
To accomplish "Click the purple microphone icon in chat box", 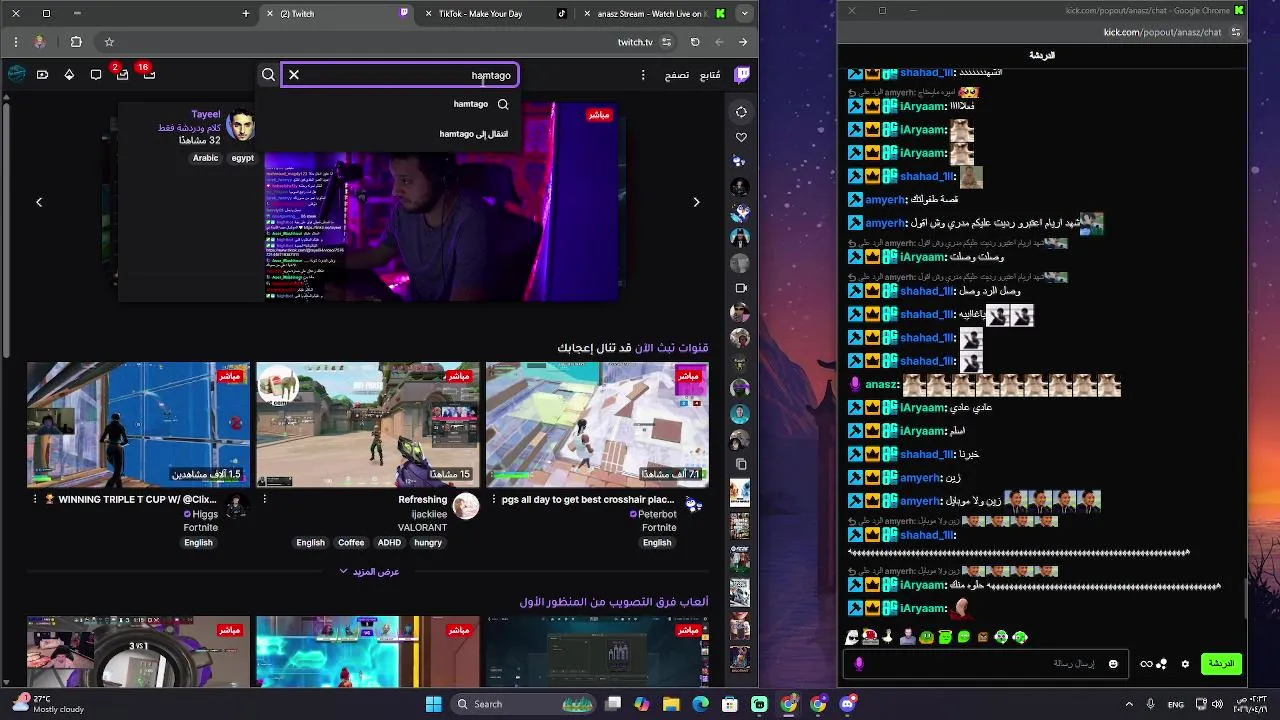I will (x=859, y=664).
